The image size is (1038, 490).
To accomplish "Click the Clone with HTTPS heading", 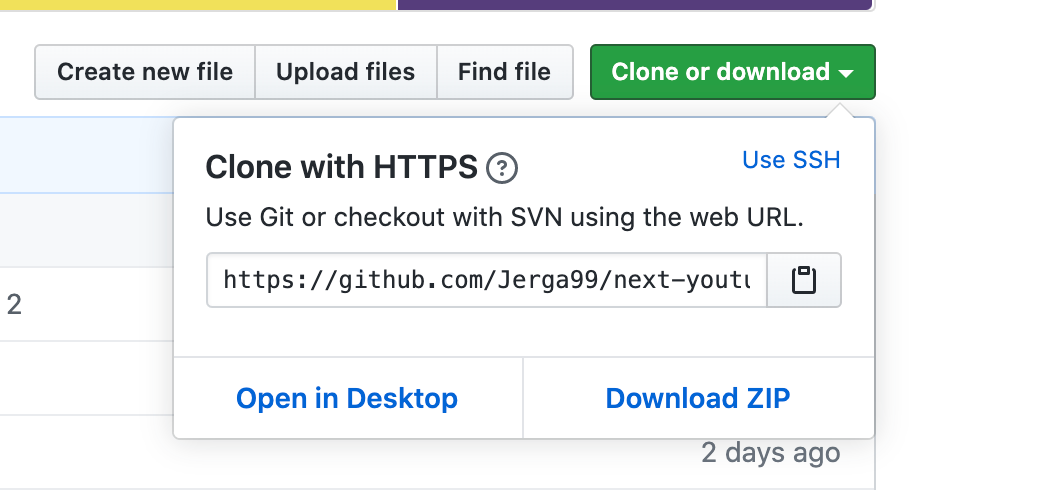I will click(341, 168).
